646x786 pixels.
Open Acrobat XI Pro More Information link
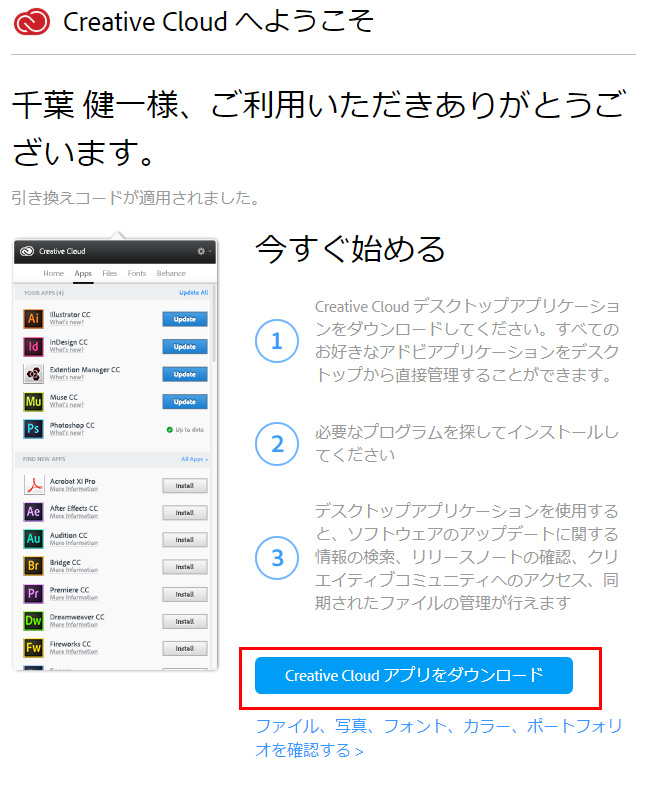(74, 489)
